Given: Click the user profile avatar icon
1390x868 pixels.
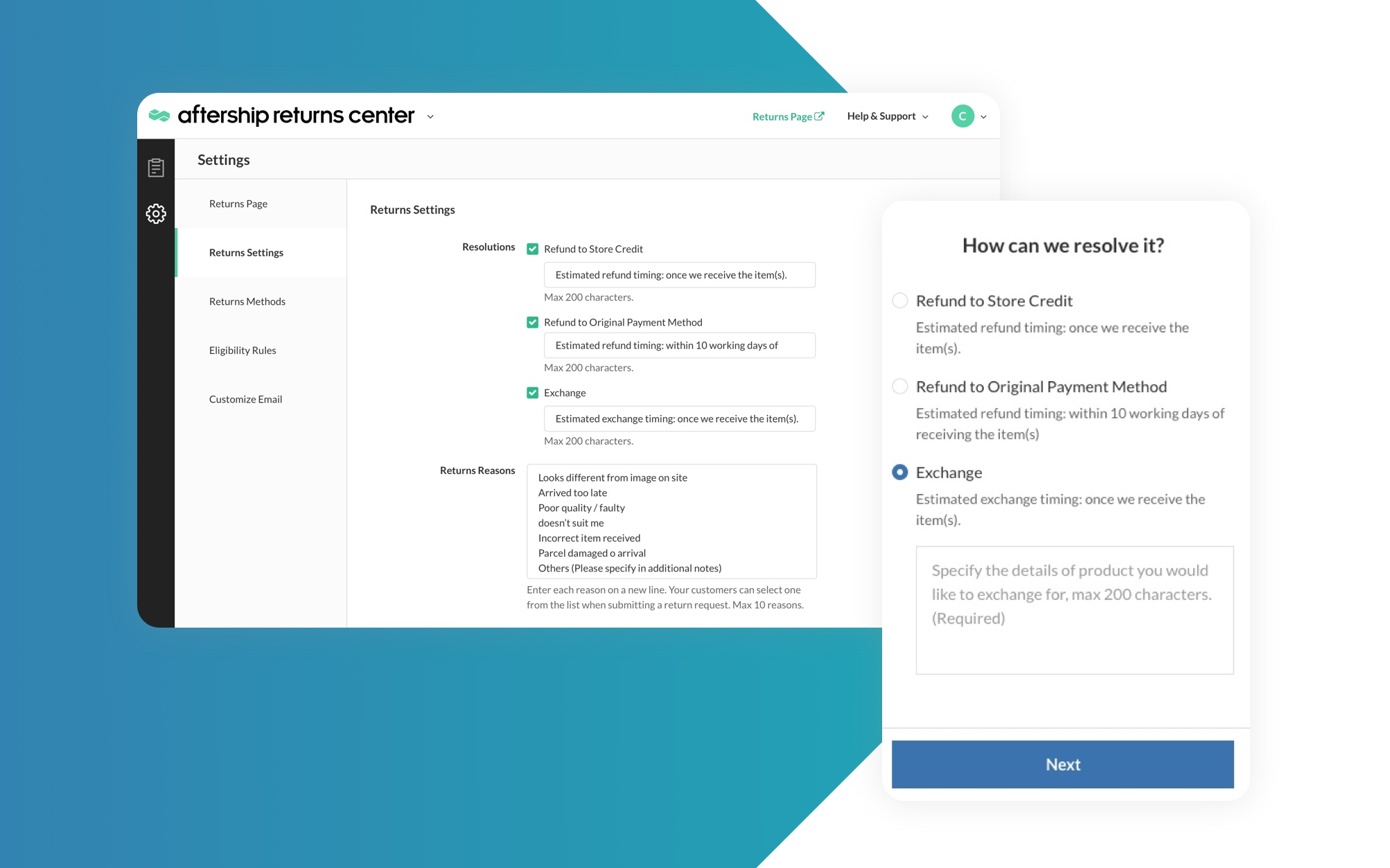Looking at the screenshot, I should tap(962, 116).
